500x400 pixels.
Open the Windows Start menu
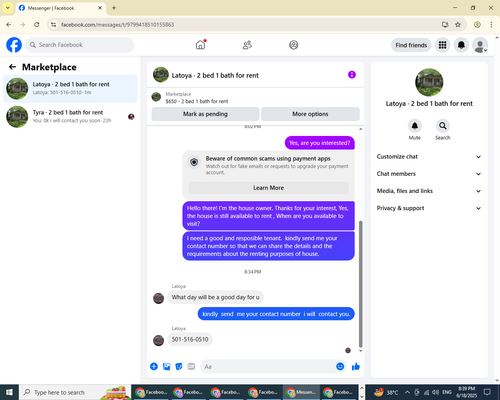pos(9,392)
